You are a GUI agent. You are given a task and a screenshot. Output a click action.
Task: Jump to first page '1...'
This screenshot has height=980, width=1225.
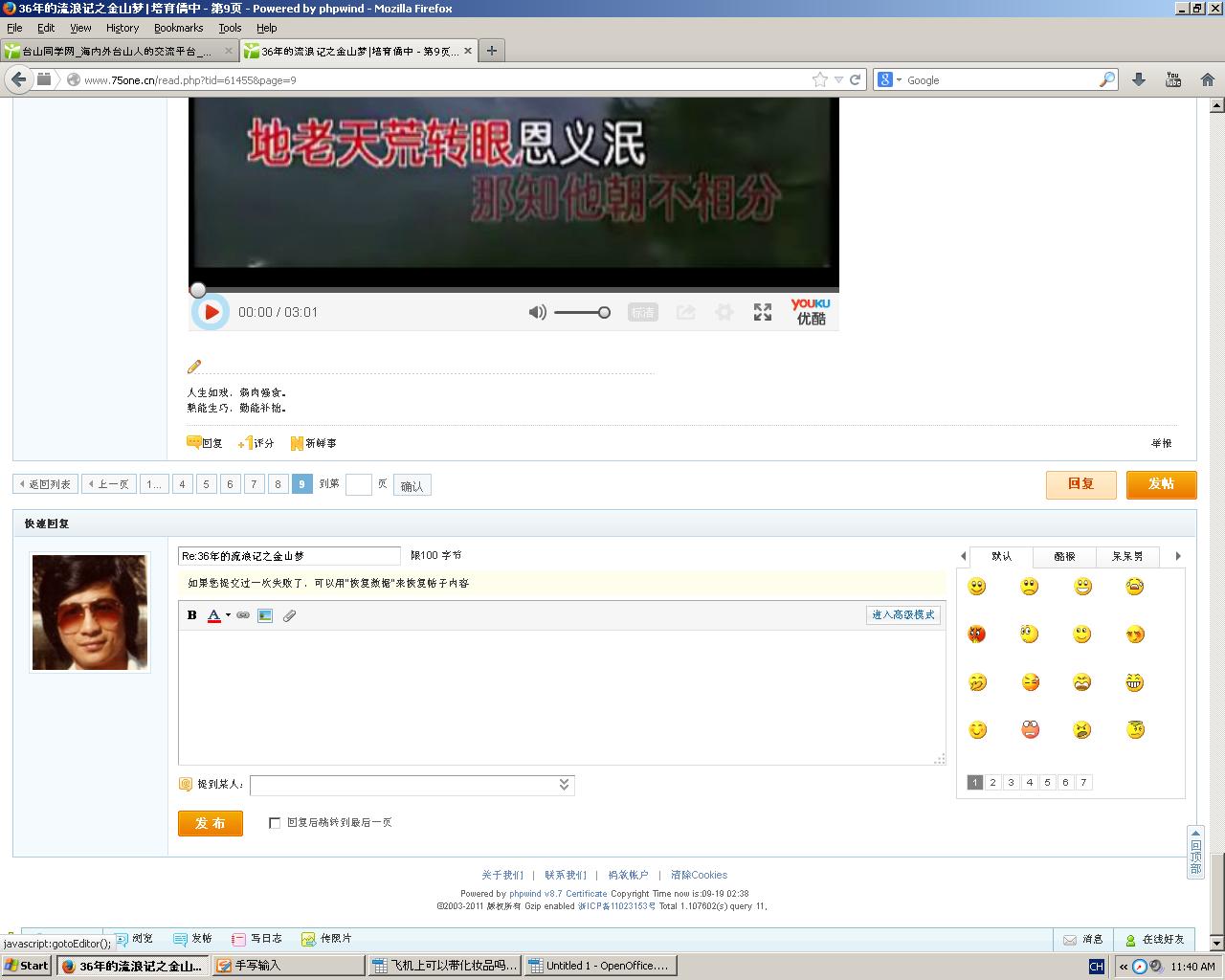pos(153,484)
